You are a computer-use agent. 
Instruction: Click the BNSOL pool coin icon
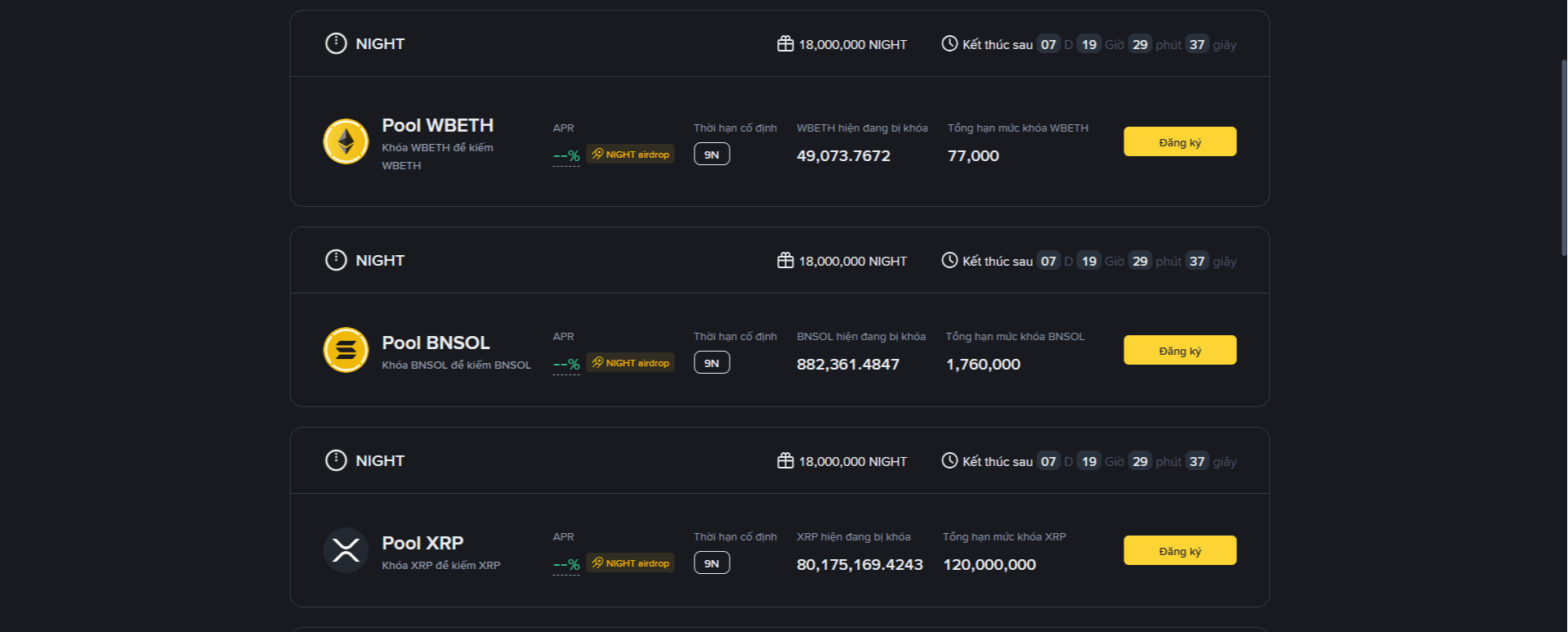click(346, 350)
